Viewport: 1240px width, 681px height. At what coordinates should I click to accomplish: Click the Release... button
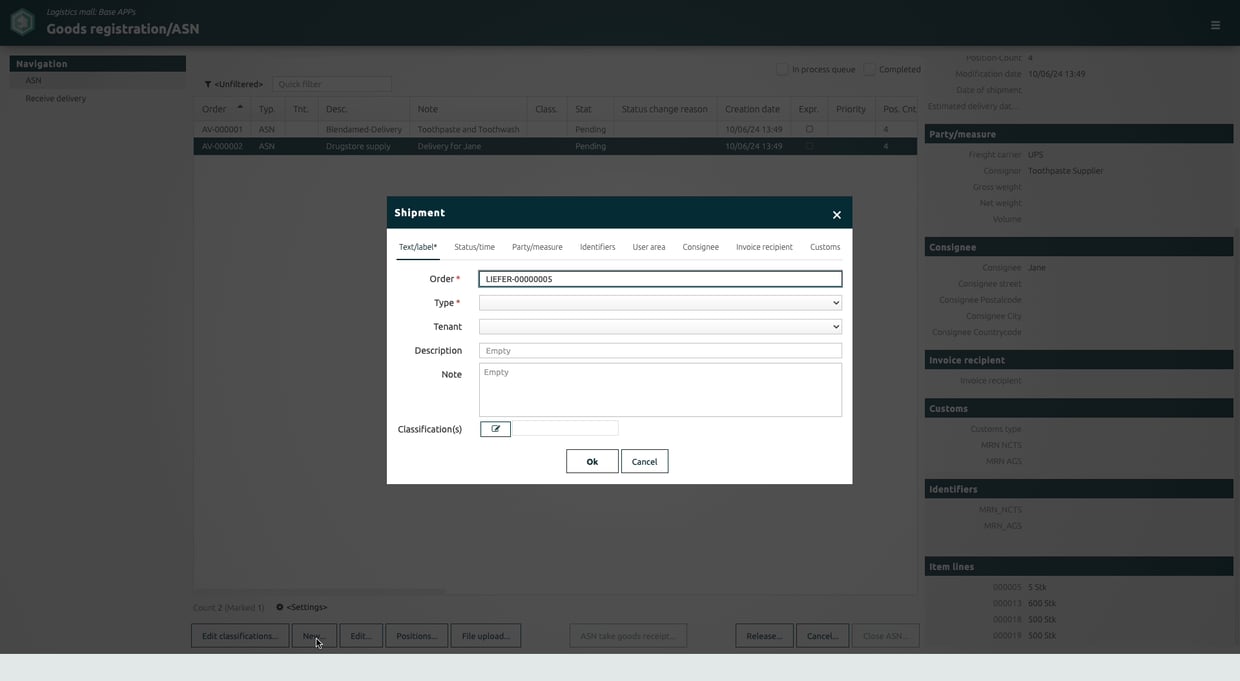764,636
